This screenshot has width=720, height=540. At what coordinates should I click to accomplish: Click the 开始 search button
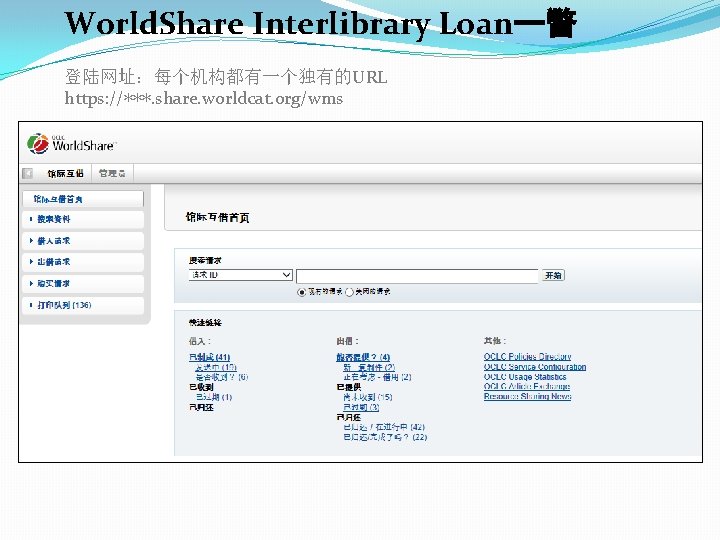tap(553, 276)
